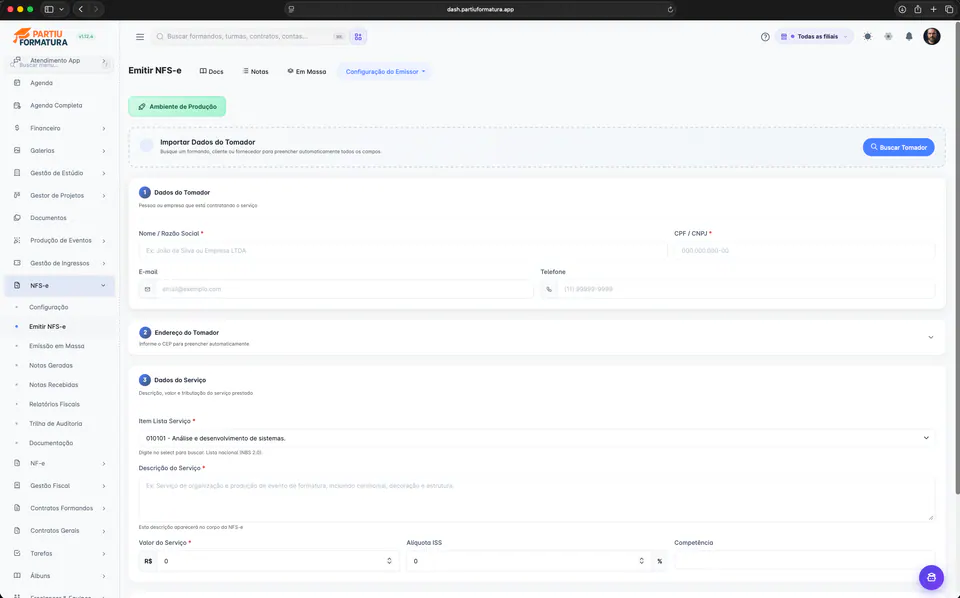Click the Buscar Tomador button
The height and width of the screenshot is (598, 960).
click(x=898, y=148)
